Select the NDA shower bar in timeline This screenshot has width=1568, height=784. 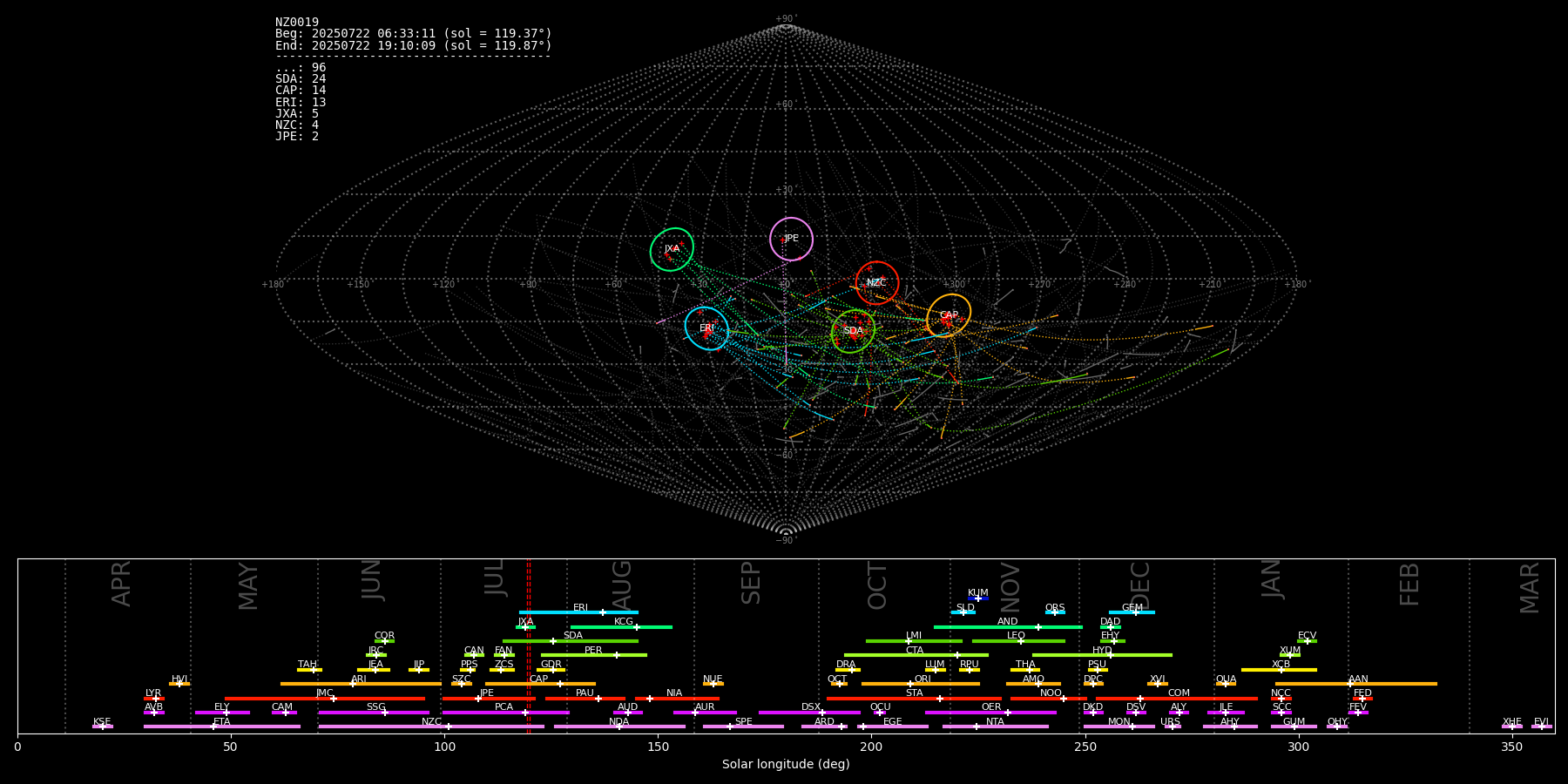(619, 727)
